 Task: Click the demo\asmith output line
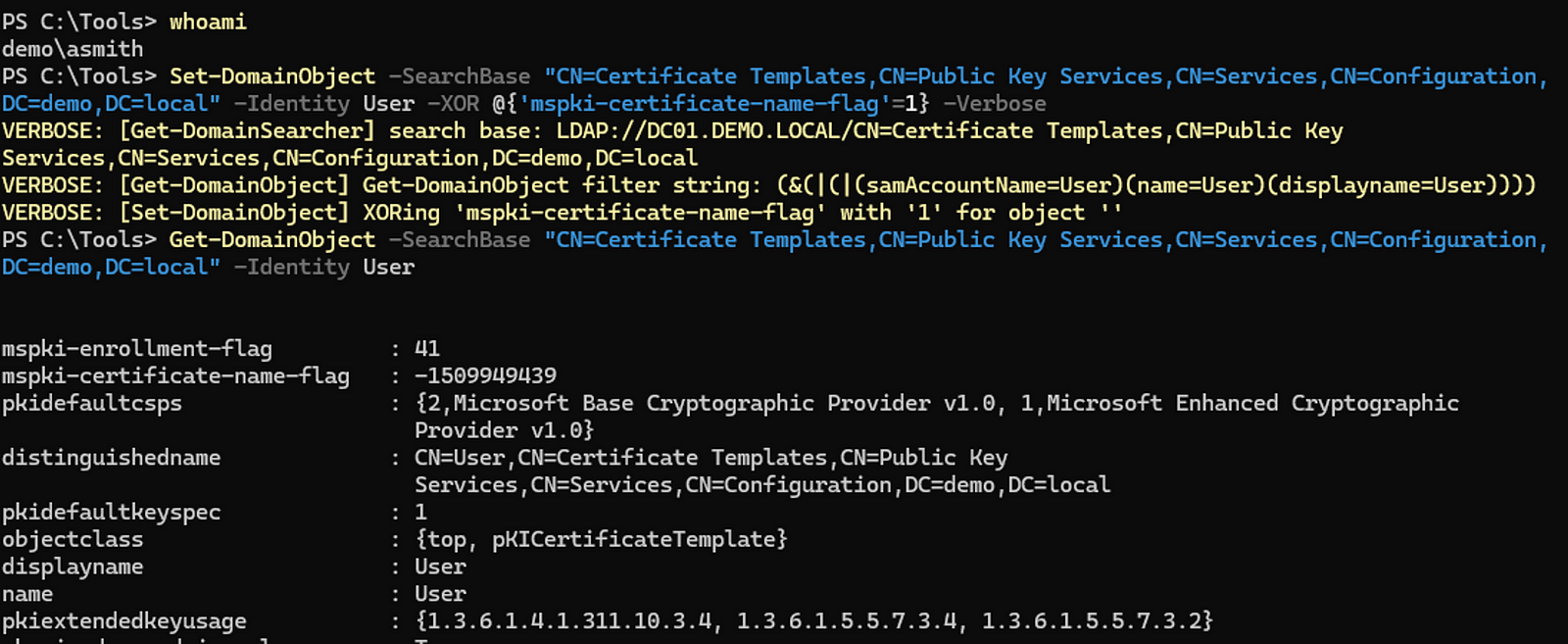click(x=73, y=49)
